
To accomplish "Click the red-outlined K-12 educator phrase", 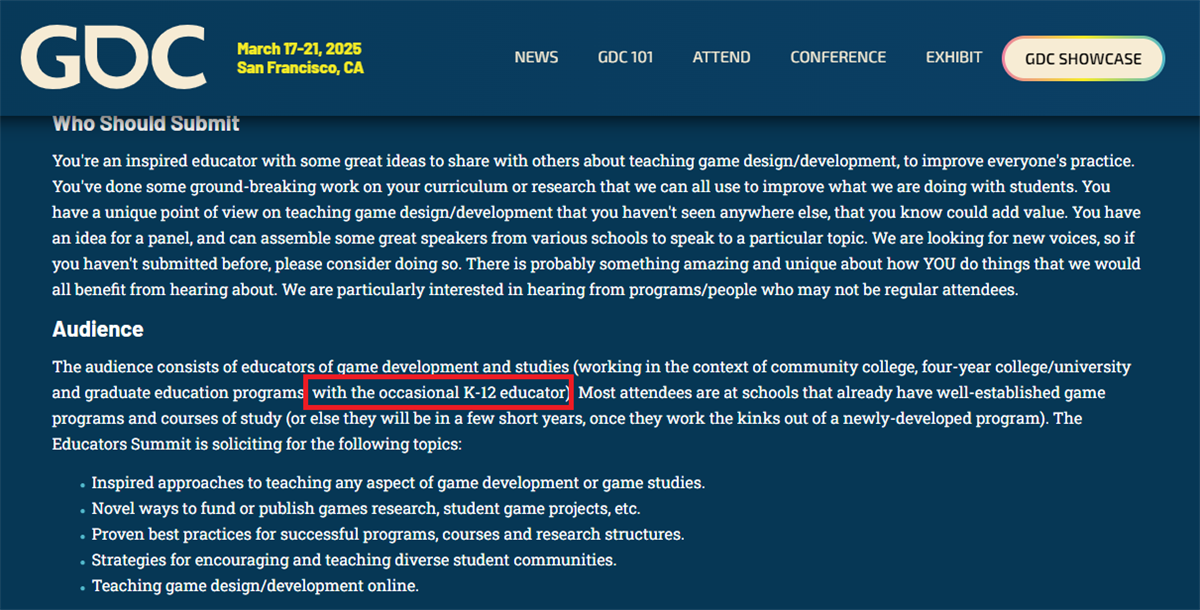I will tap(439, 393).
